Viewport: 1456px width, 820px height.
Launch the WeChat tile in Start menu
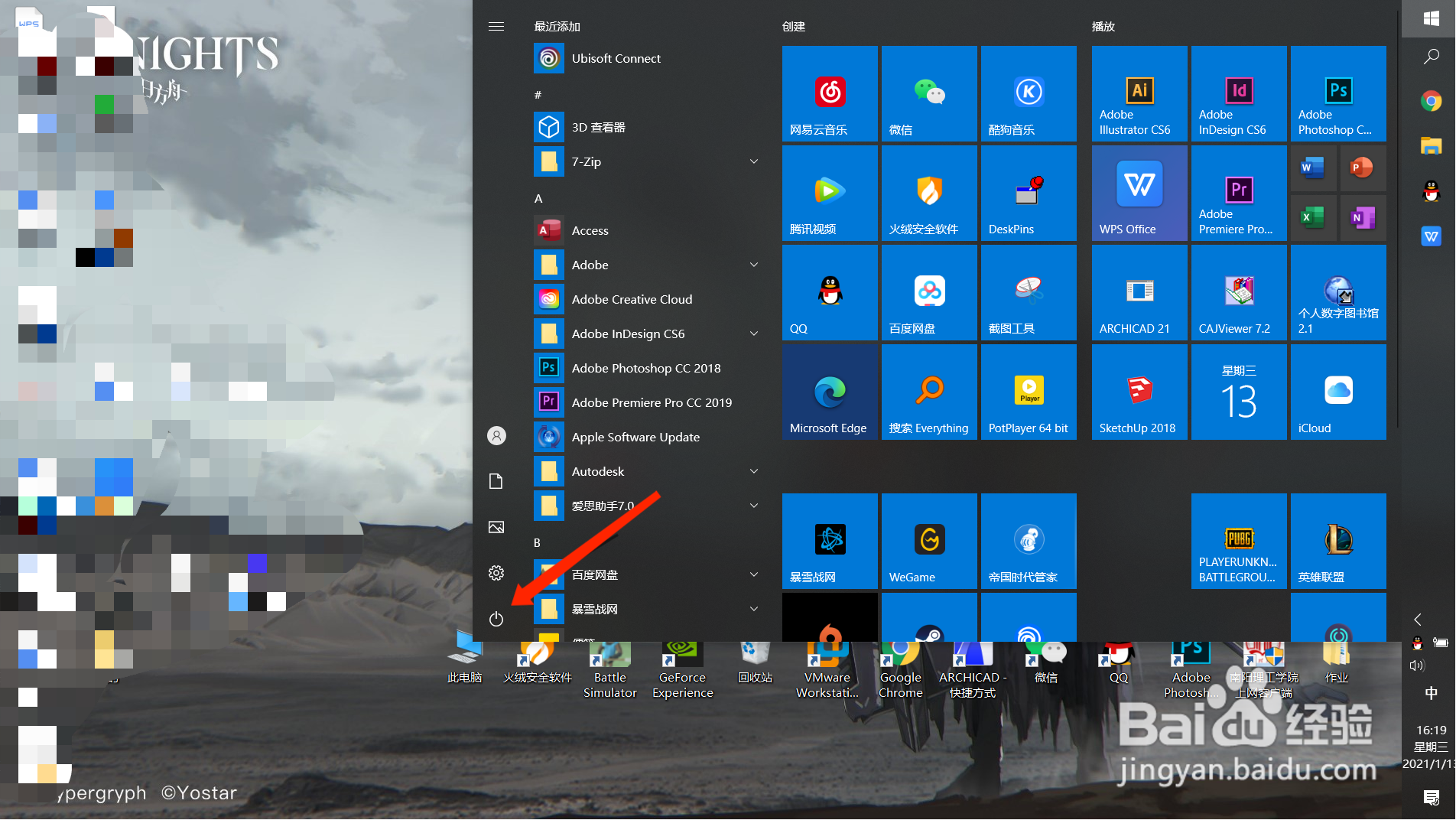tap(929, 93)
